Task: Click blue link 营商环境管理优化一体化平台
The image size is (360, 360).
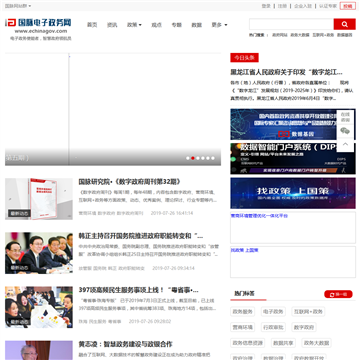Action: point(259,216)
